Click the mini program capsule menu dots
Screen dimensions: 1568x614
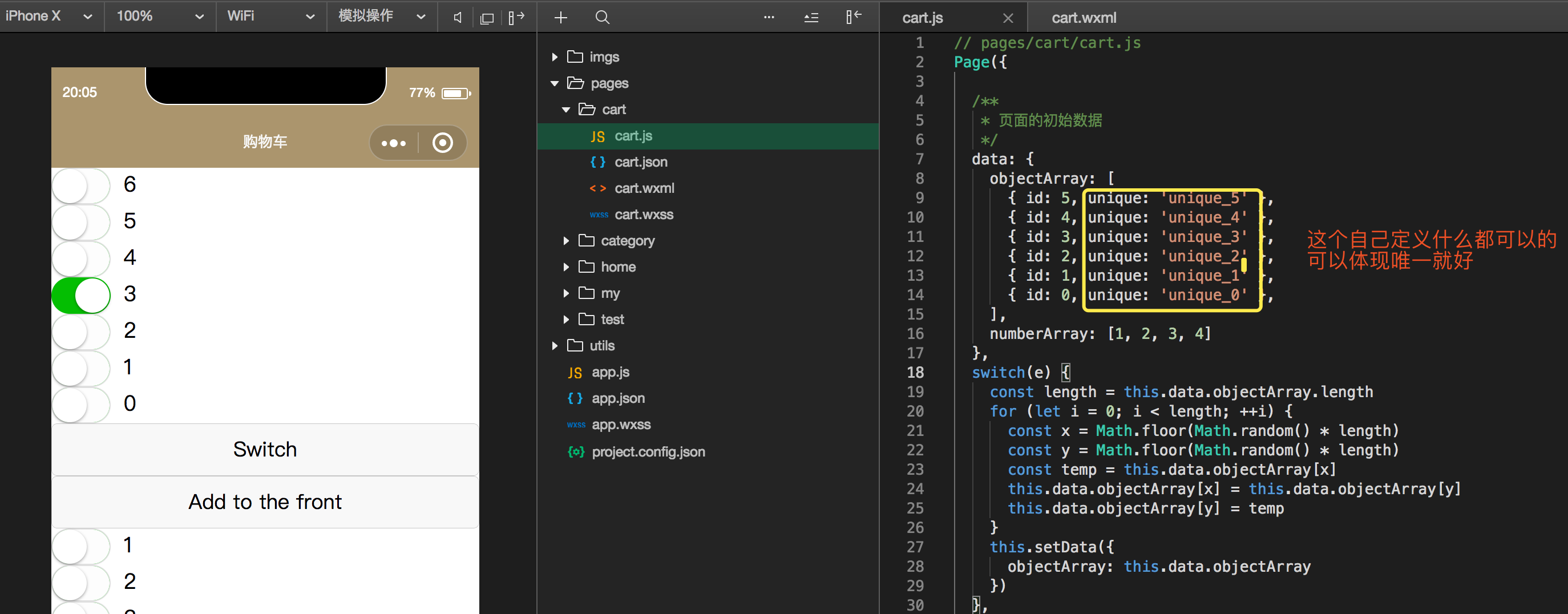(x=393, y=143)
